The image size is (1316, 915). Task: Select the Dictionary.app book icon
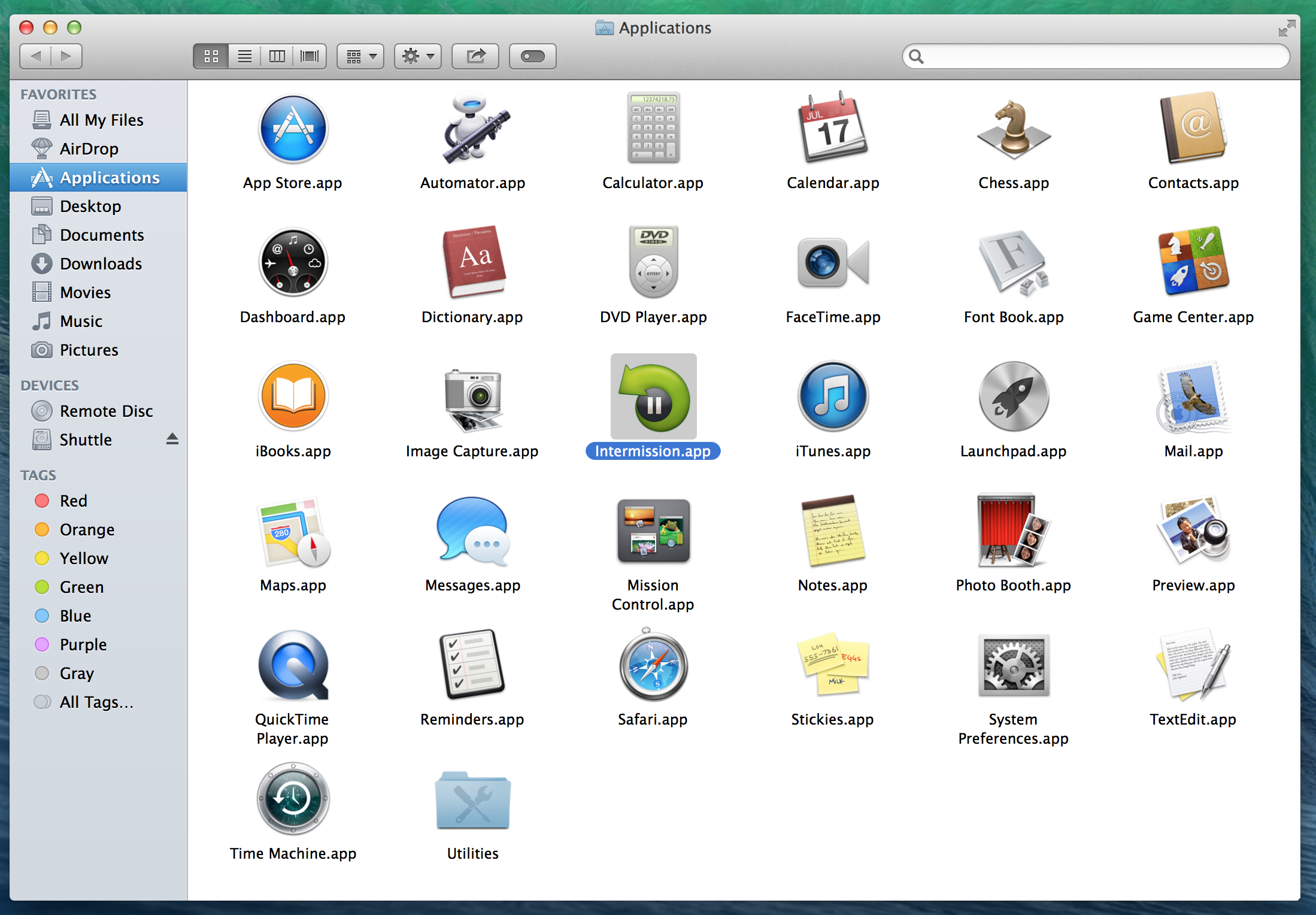click(473, 262)
